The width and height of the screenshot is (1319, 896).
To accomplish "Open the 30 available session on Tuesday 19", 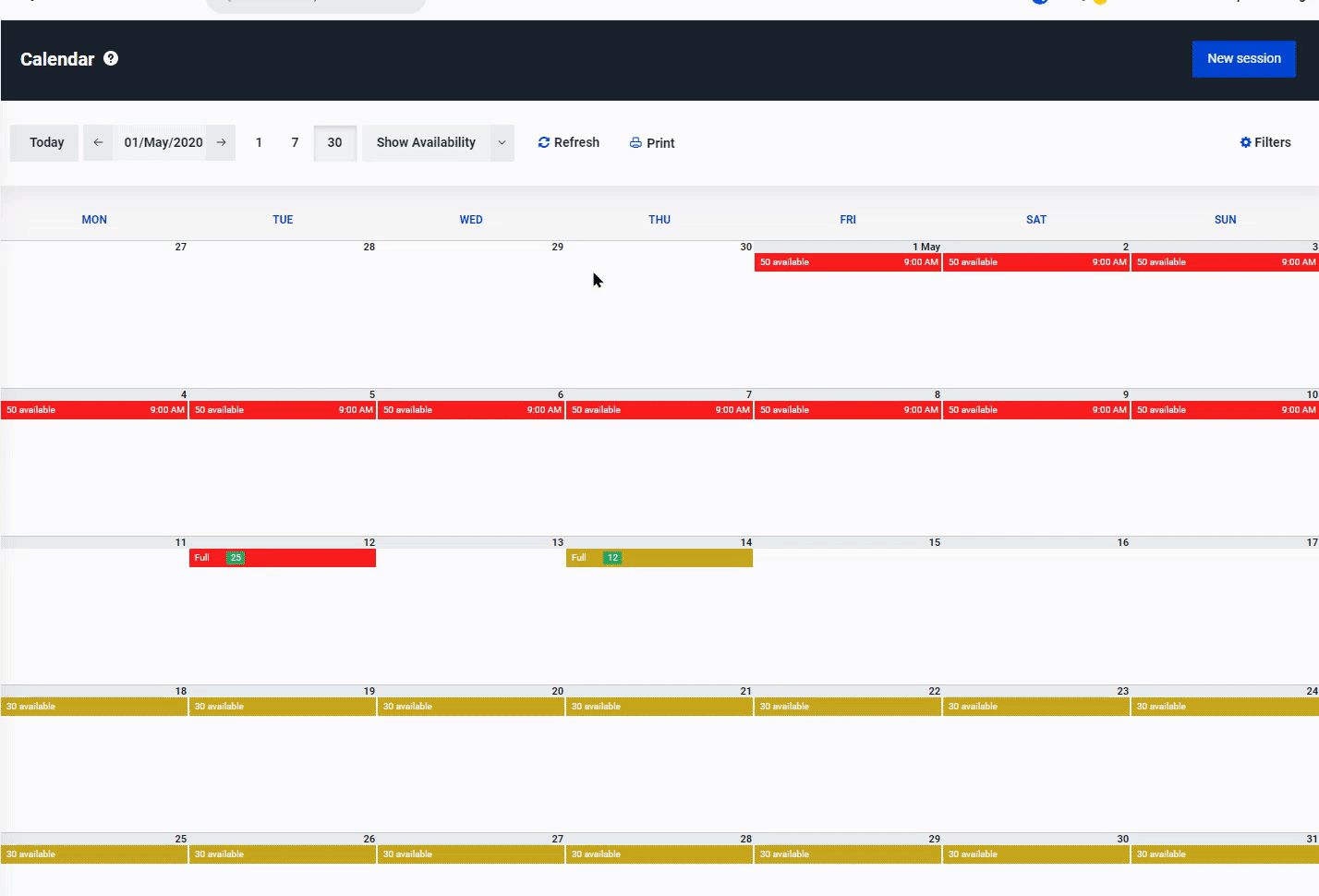I will click(283, 707).
